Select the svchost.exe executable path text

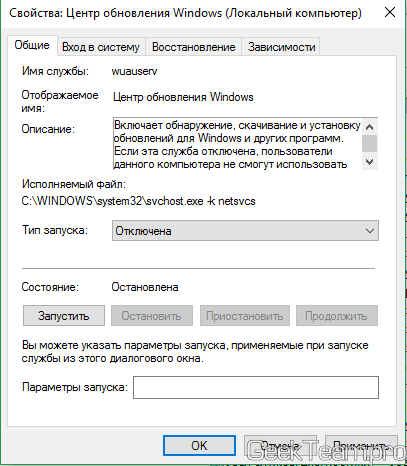click(138, 201)
